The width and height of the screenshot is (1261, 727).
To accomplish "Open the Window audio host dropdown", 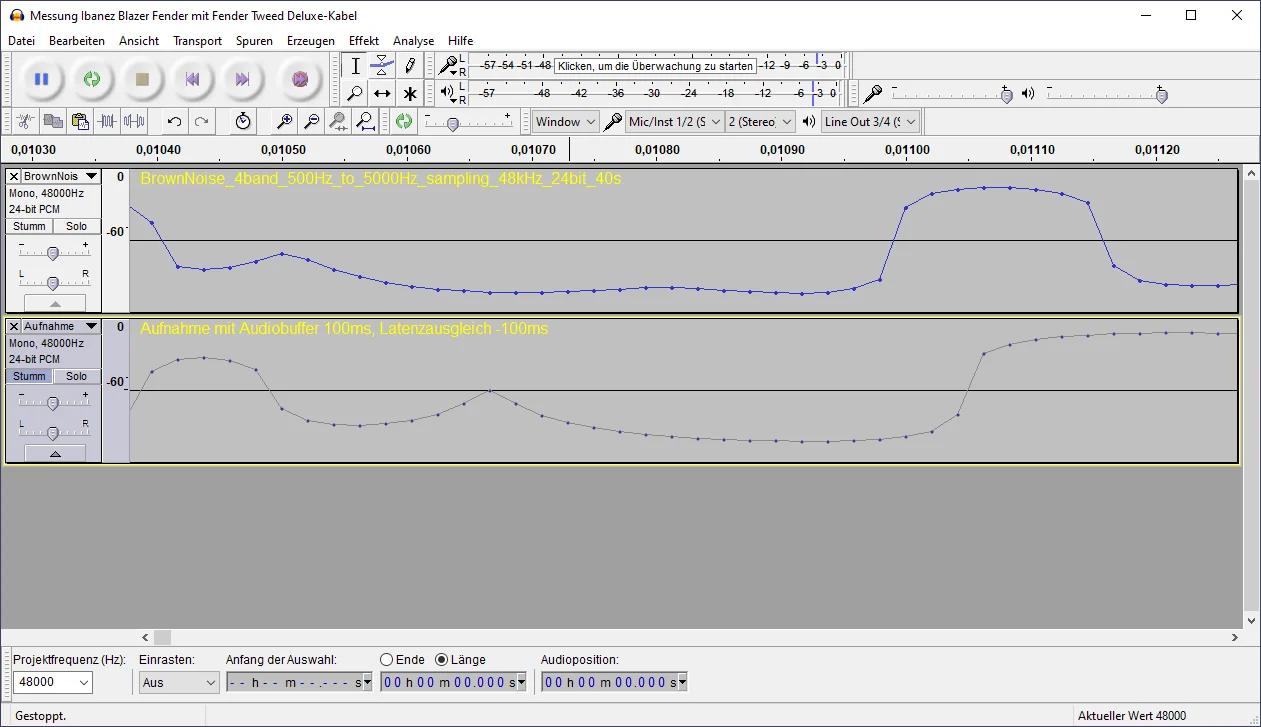I will coord(565,122).
